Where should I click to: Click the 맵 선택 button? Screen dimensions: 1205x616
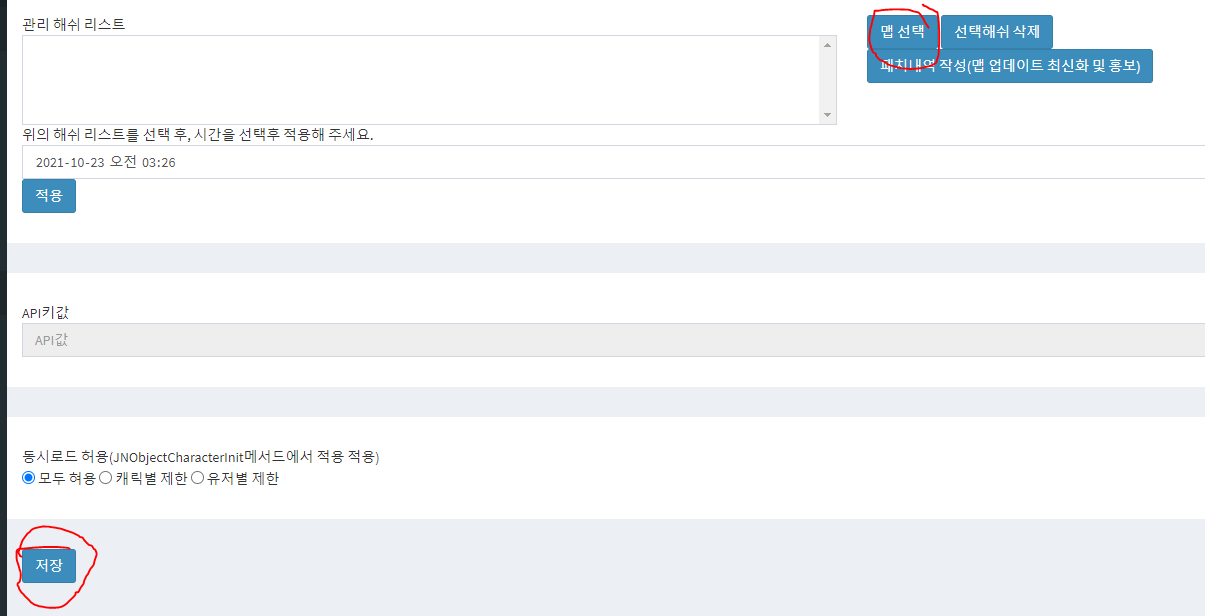902,31
